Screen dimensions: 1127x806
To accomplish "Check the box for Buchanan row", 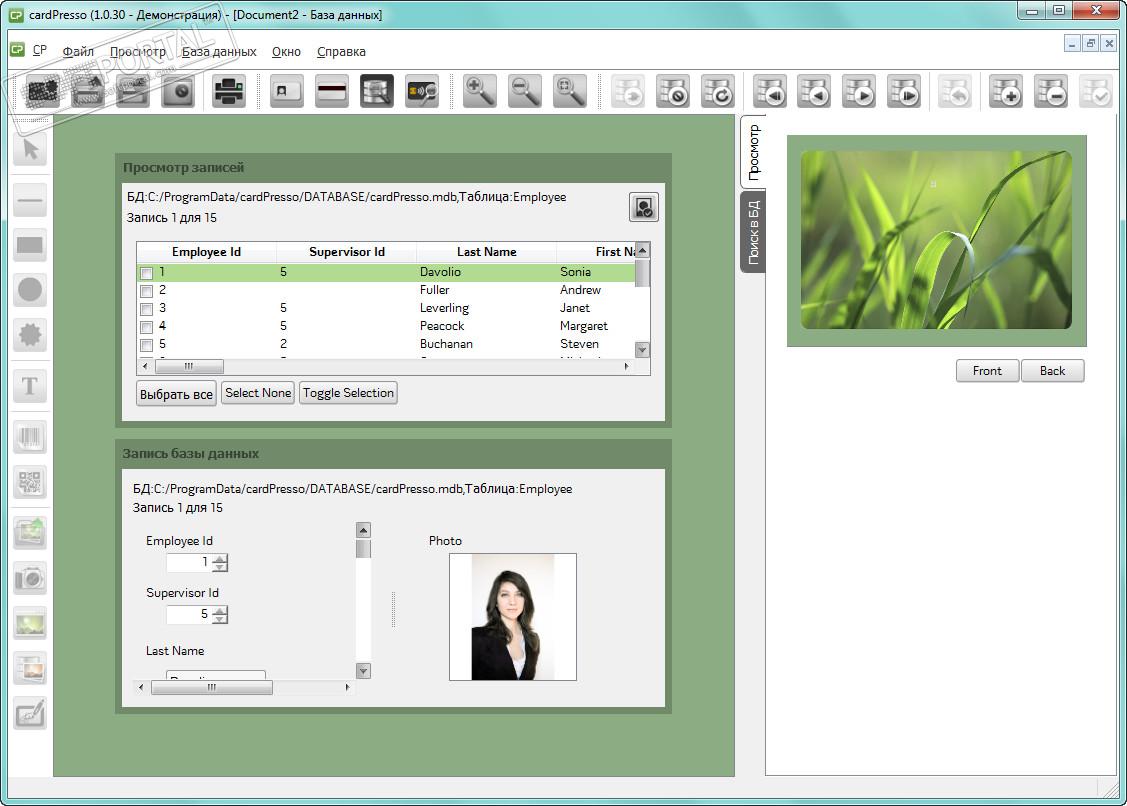I will click(x=146, y=345).
